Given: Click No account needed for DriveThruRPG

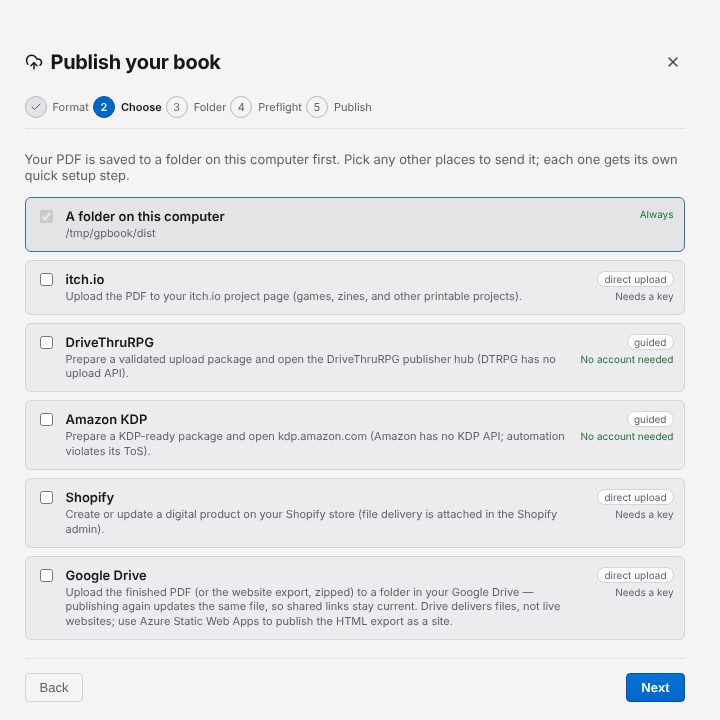Looking at the screenshot, I should point(626,360).
